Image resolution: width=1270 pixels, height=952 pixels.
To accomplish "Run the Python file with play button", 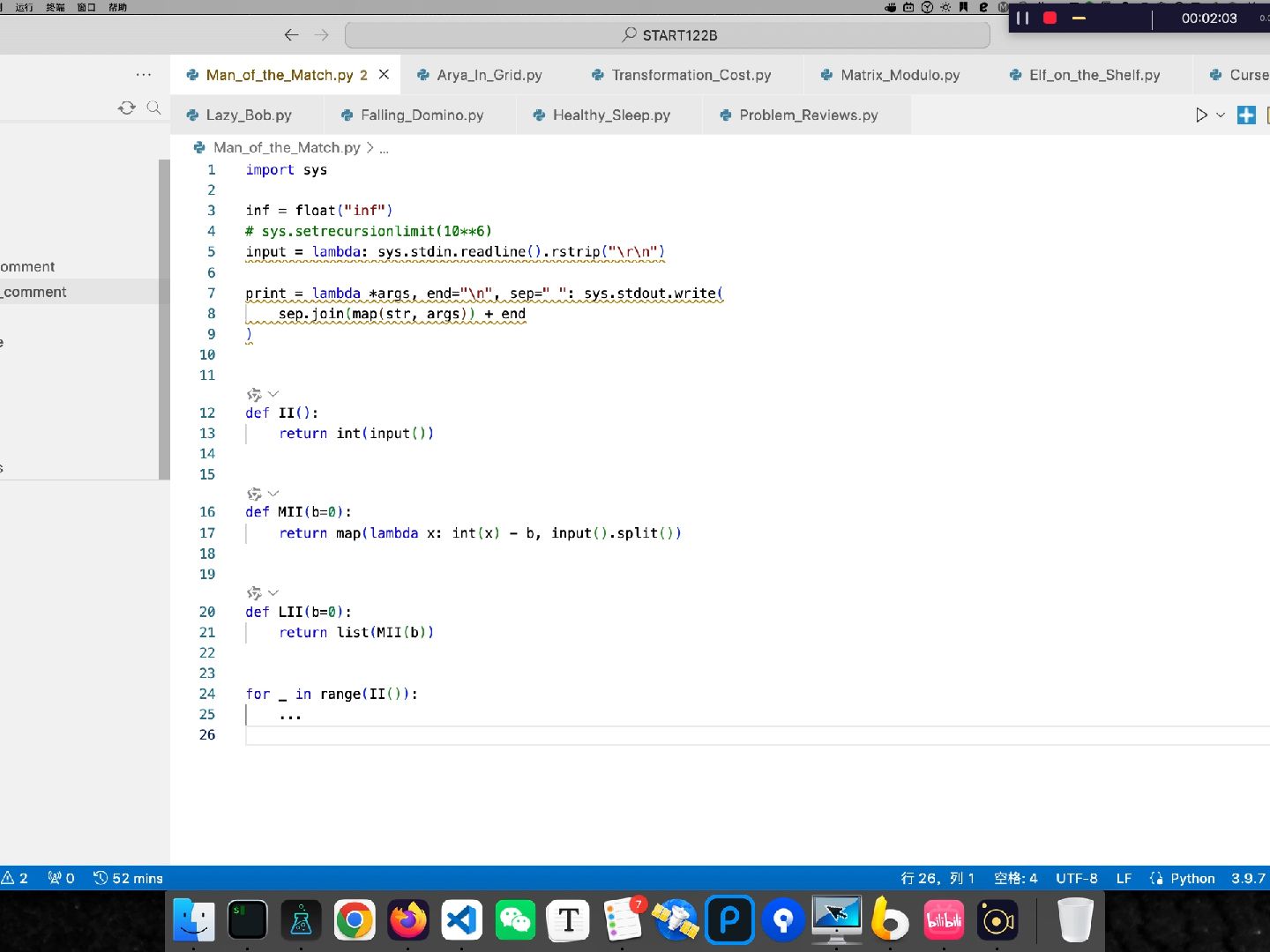I will [x=1201, y=115].
